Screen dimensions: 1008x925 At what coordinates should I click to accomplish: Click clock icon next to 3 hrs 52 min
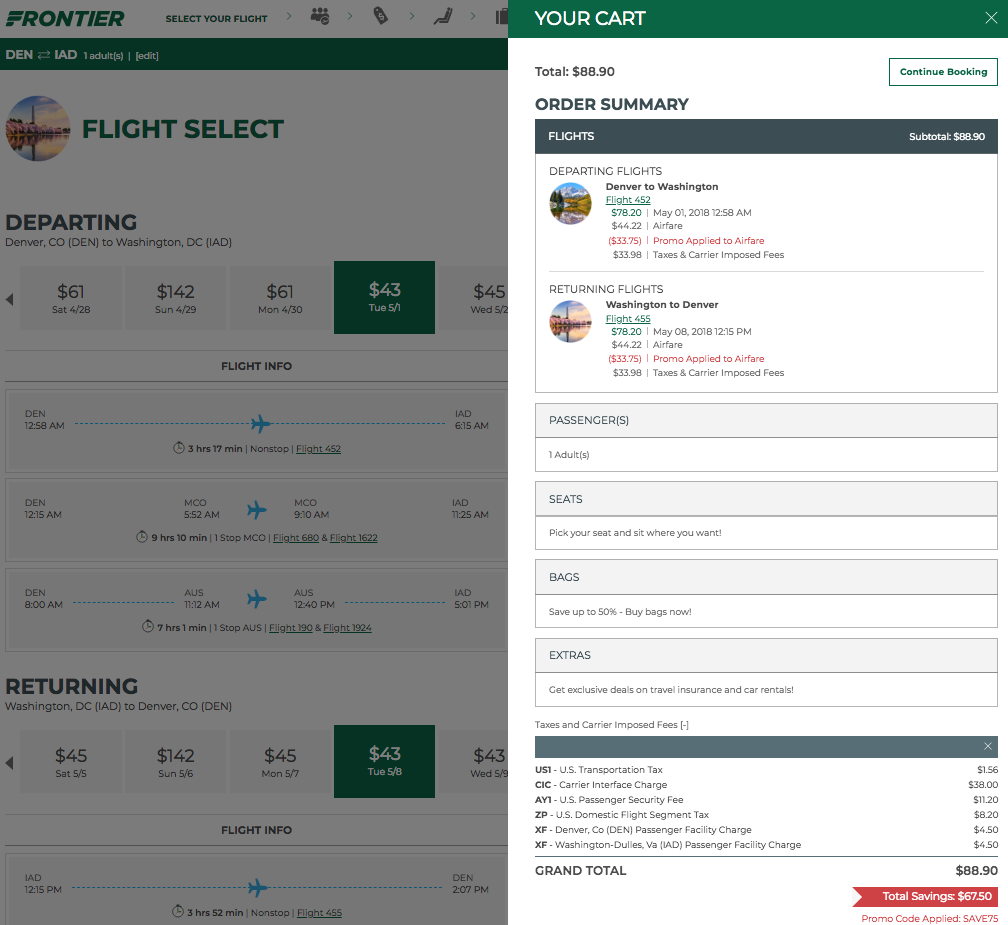(178, 912)
